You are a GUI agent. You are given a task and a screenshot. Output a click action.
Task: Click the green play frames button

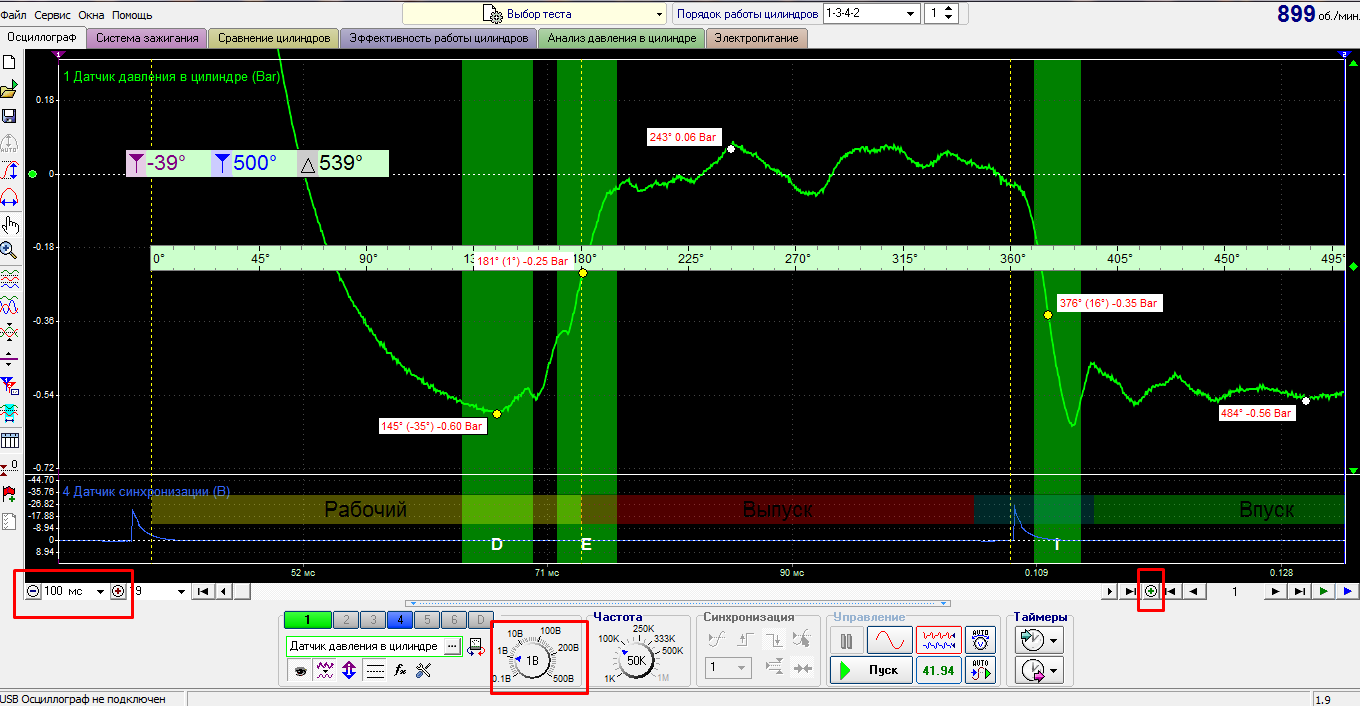tap(1324, 592)
